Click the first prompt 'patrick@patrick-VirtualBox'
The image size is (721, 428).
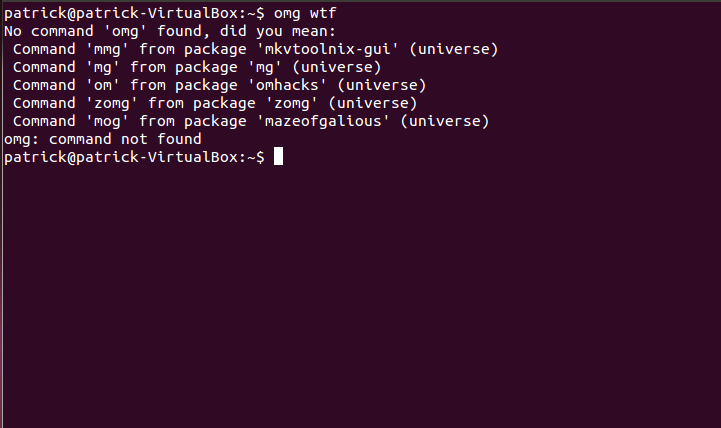pyautogui.click(x=121, y=13)
